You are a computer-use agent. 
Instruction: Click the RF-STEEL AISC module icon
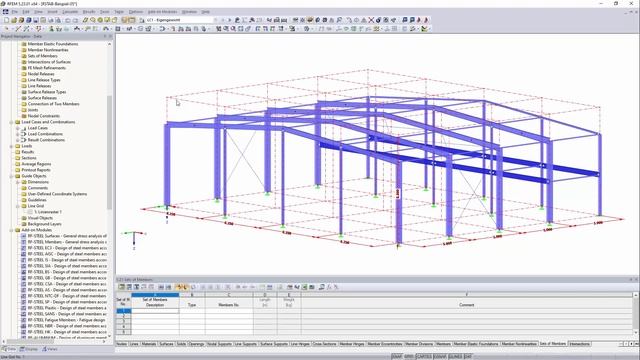(24, 254)
